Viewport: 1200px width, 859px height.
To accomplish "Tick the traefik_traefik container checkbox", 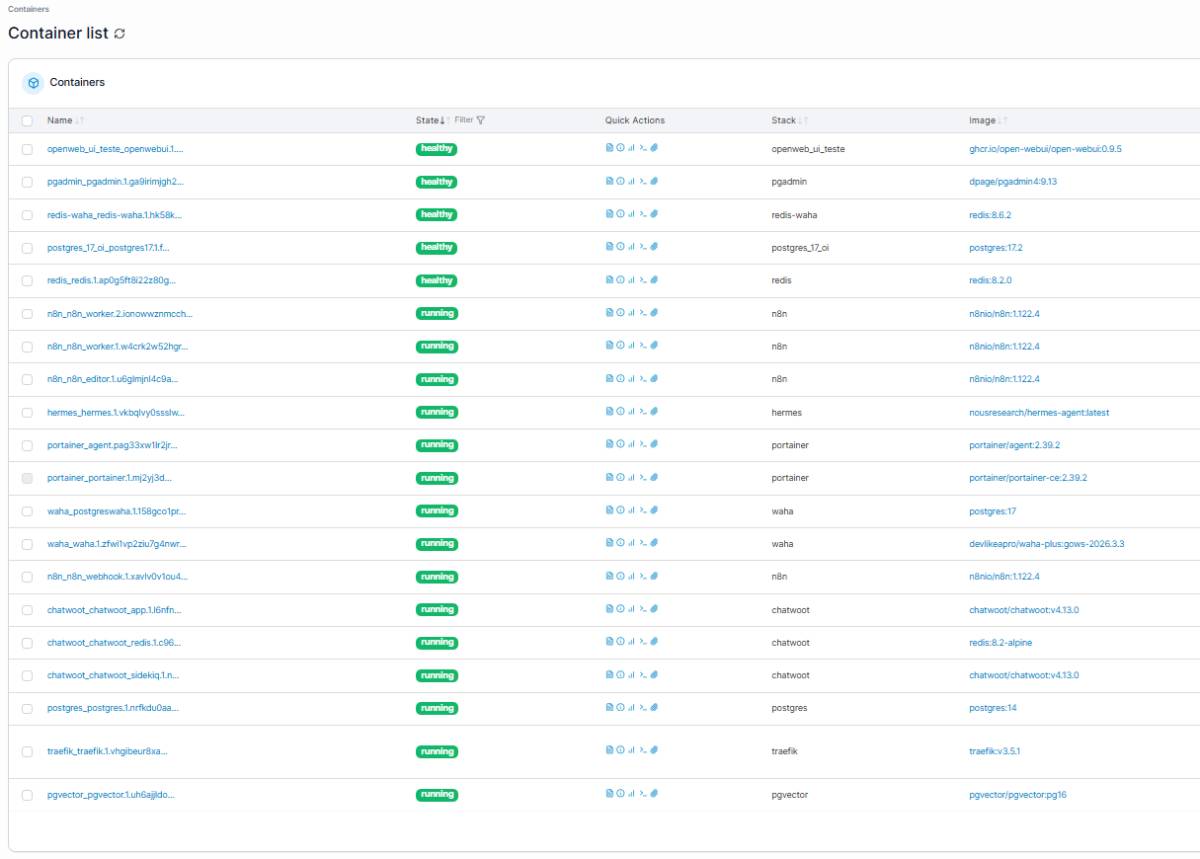I will tap(27, 752).
